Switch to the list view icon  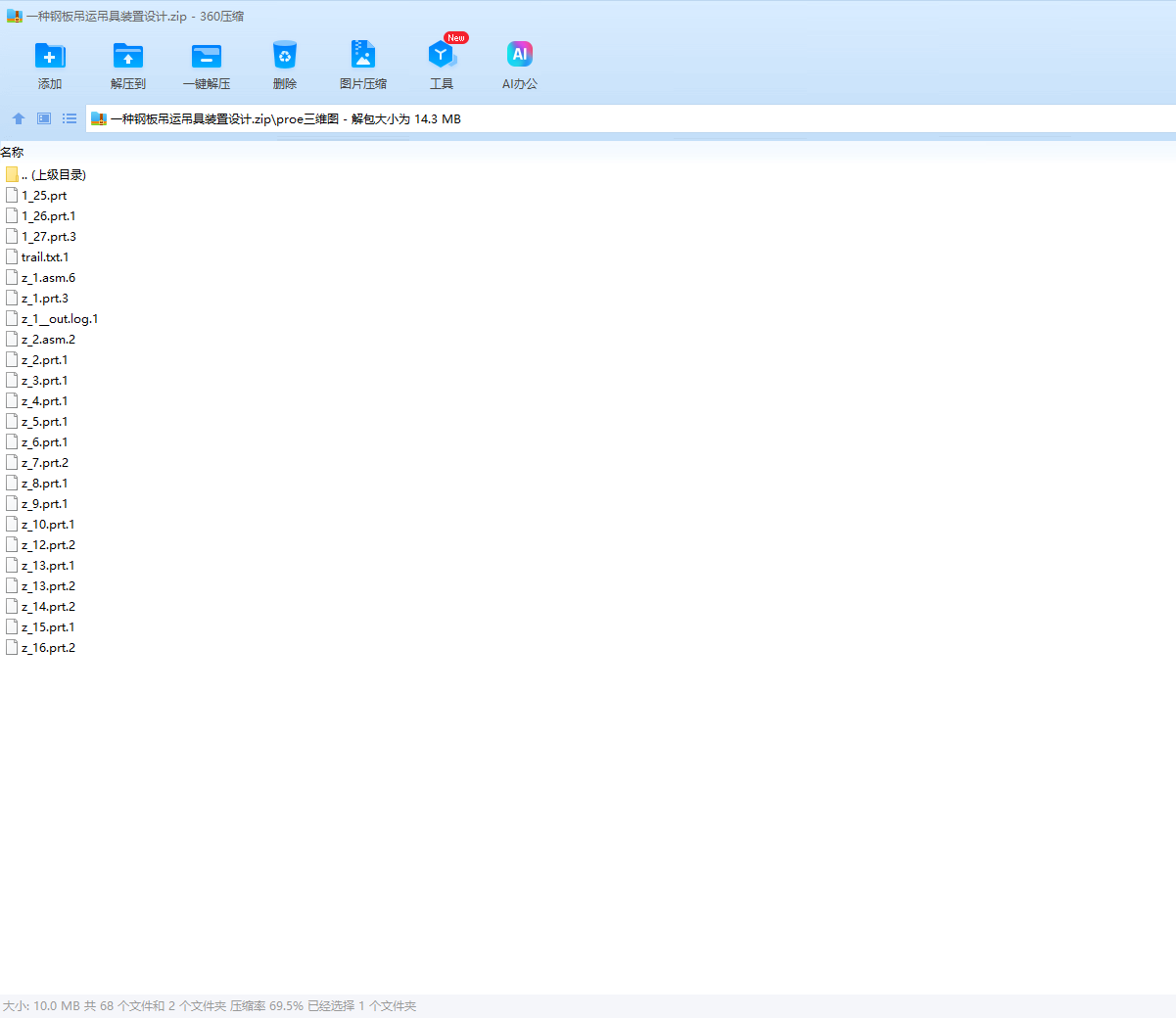point(70,118)
